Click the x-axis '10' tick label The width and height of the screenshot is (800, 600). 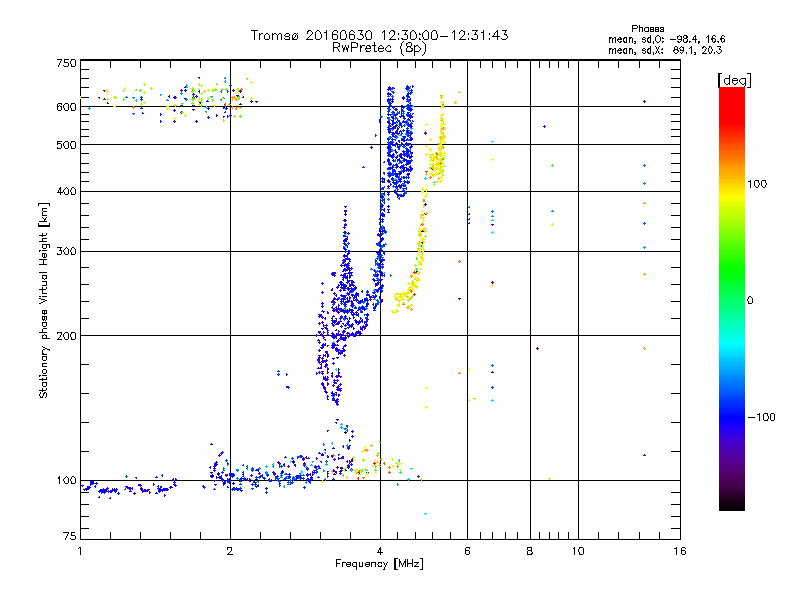coord(578,551)
